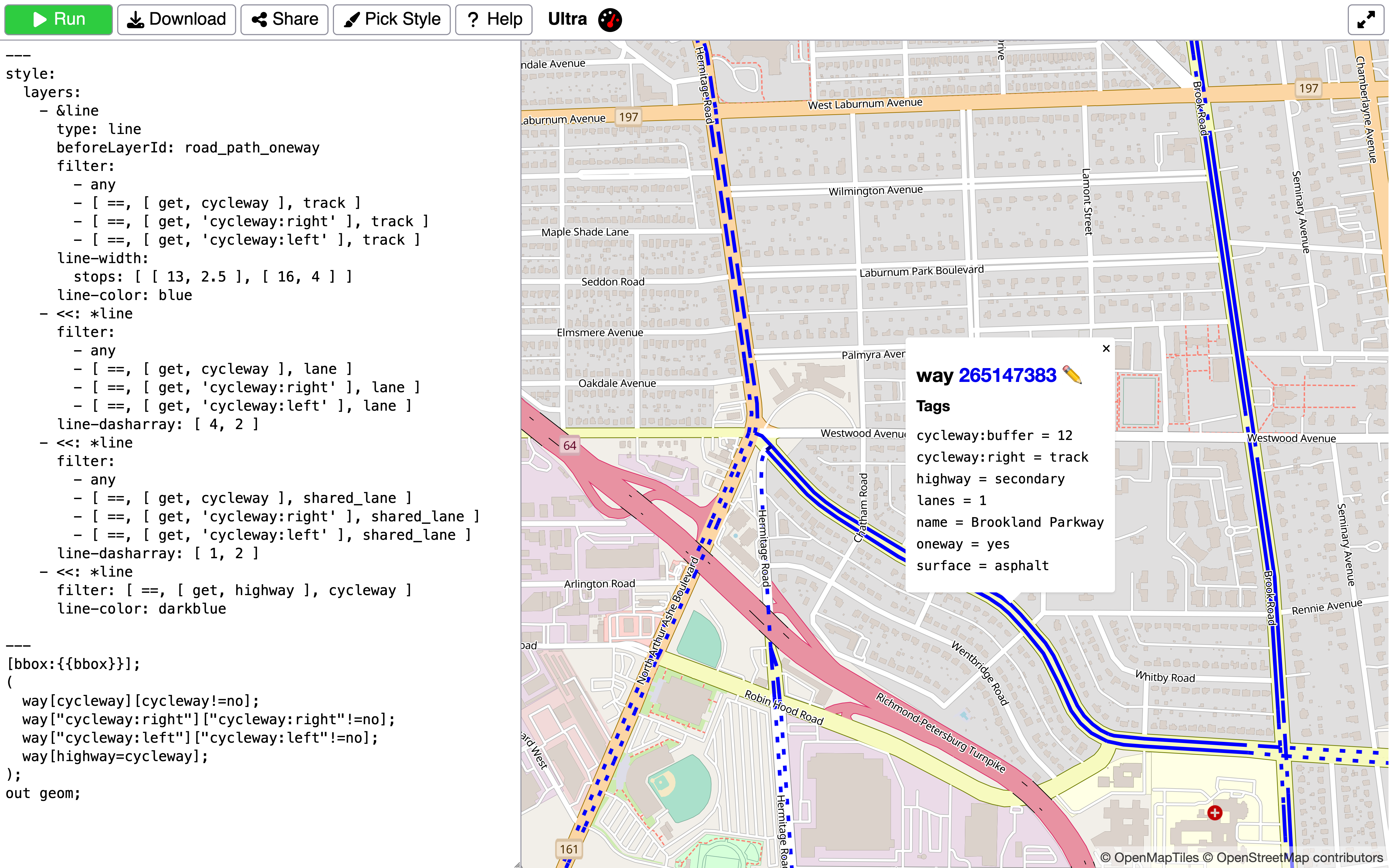Open the Pick Style menu
This screenshot has height=868, width=1389.
391,20
